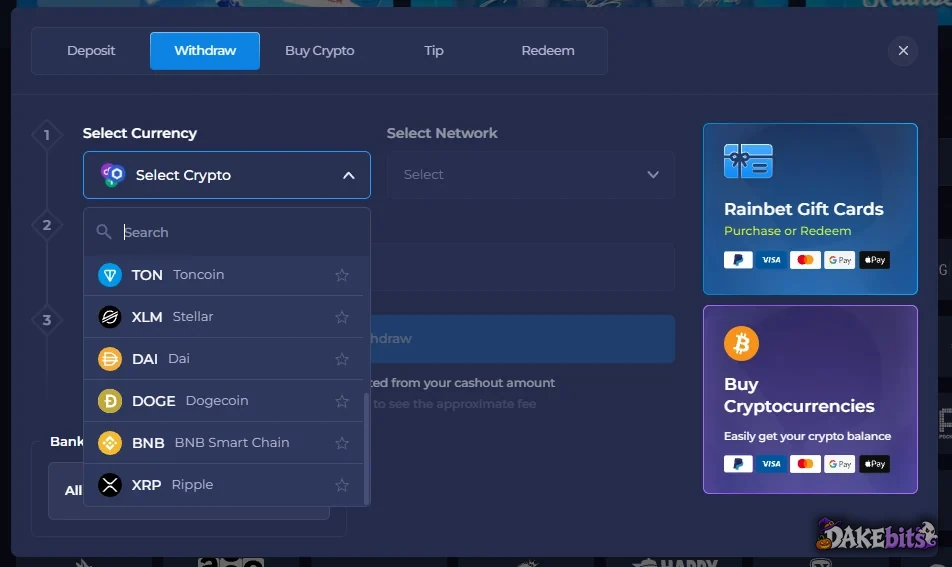
Task: Click the Toncoin logo icon
Action: click(110, 275)
